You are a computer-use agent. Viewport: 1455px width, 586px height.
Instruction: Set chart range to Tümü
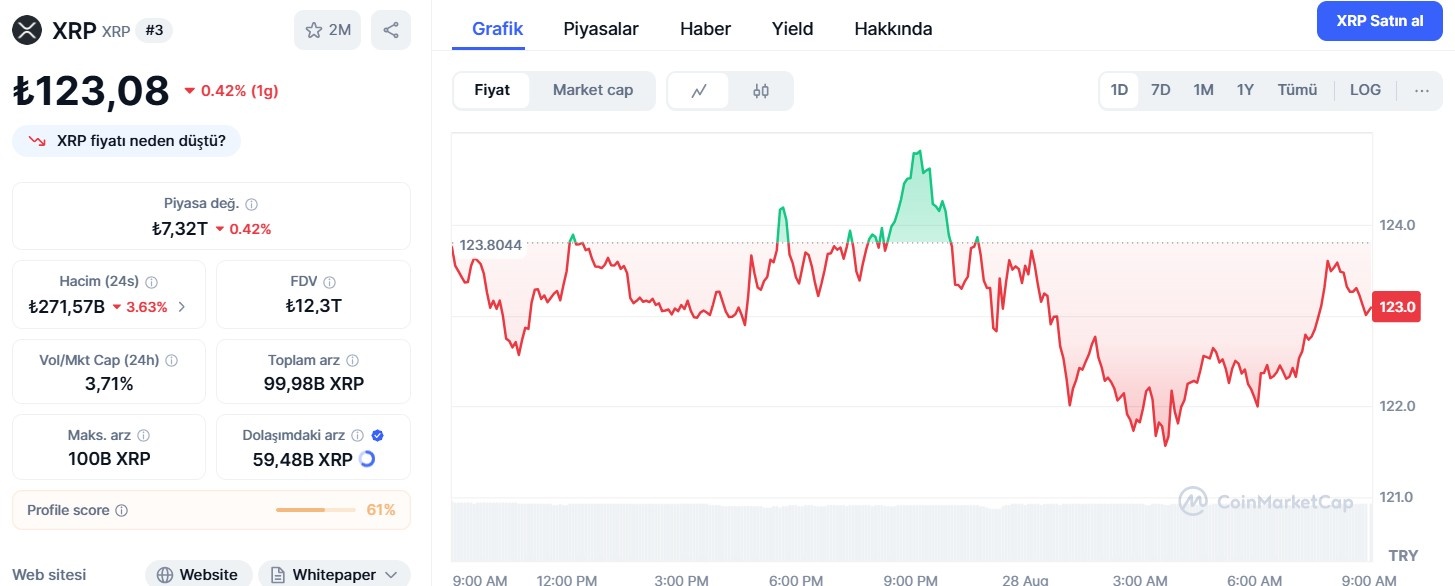pyautogui.click(x=1297, y=90)
